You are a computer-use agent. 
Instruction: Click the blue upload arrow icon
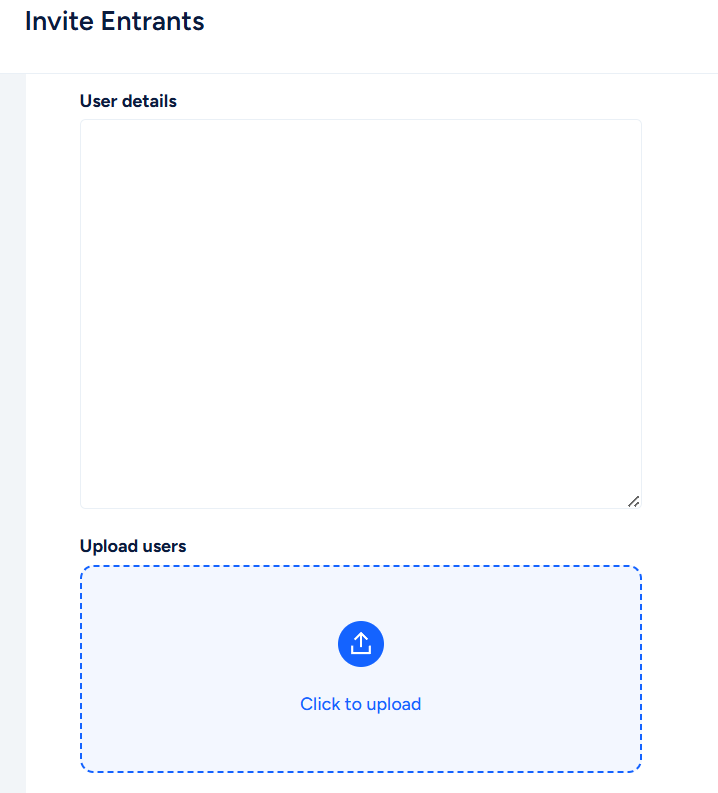click(x=361, y=643)
